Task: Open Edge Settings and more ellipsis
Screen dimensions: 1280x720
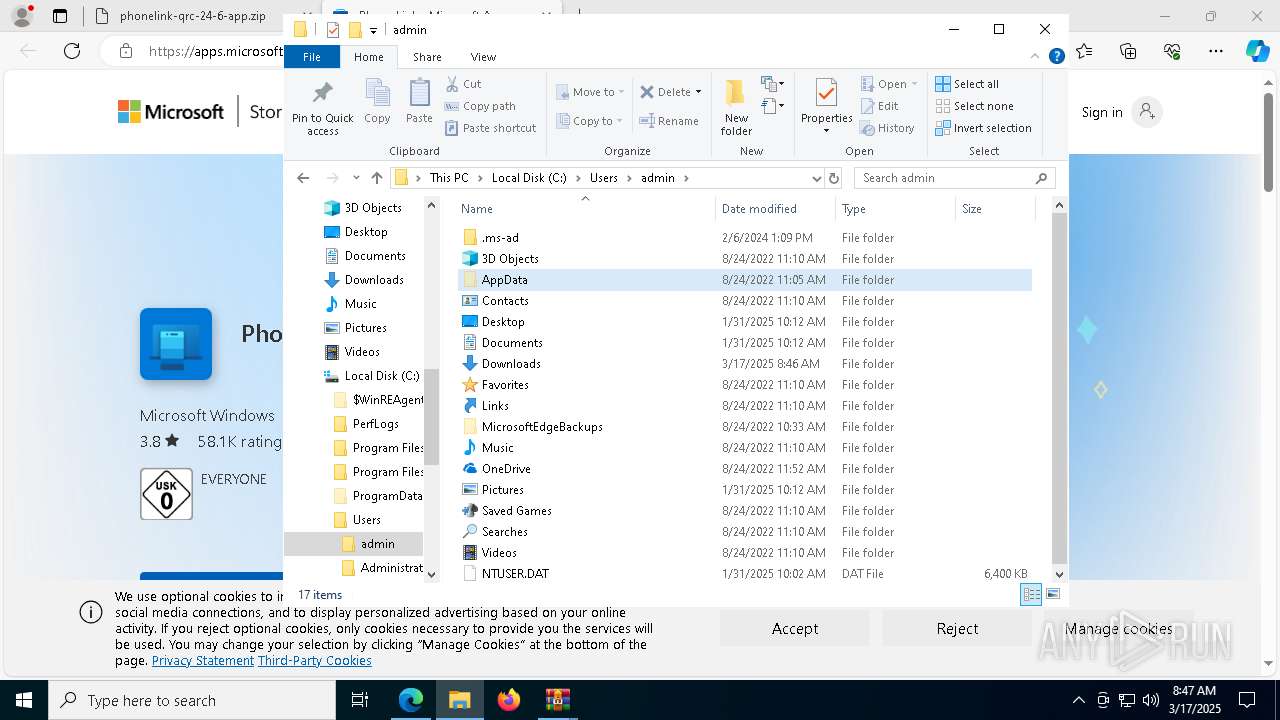Action: (x=1216, y=51)
